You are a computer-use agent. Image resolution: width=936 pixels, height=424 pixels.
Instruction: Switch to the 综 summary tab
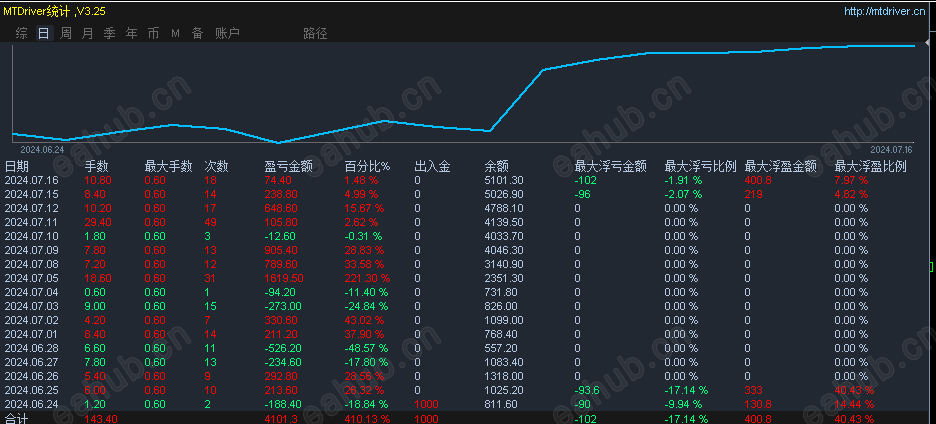click(21, 33)
